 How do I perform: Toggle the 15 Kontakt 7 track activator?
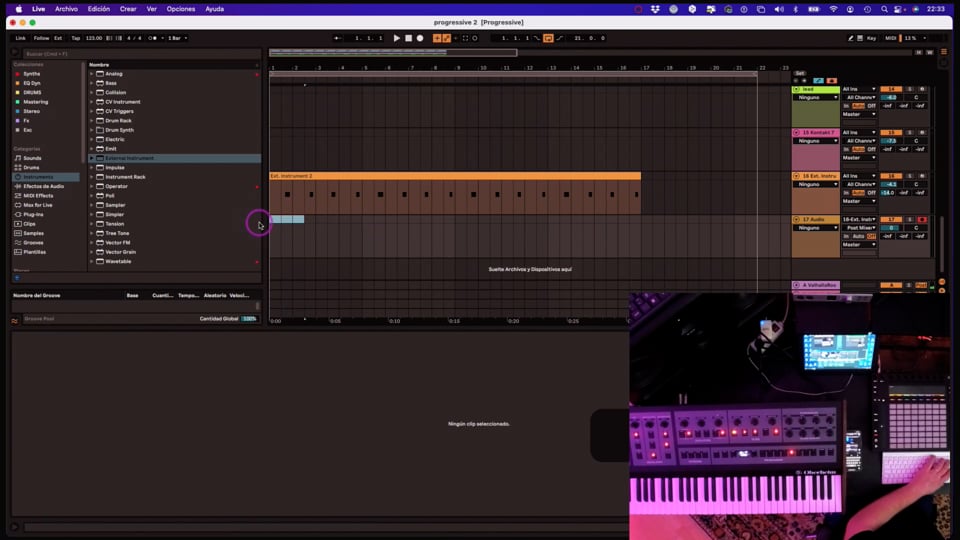[x=891, y=133]
